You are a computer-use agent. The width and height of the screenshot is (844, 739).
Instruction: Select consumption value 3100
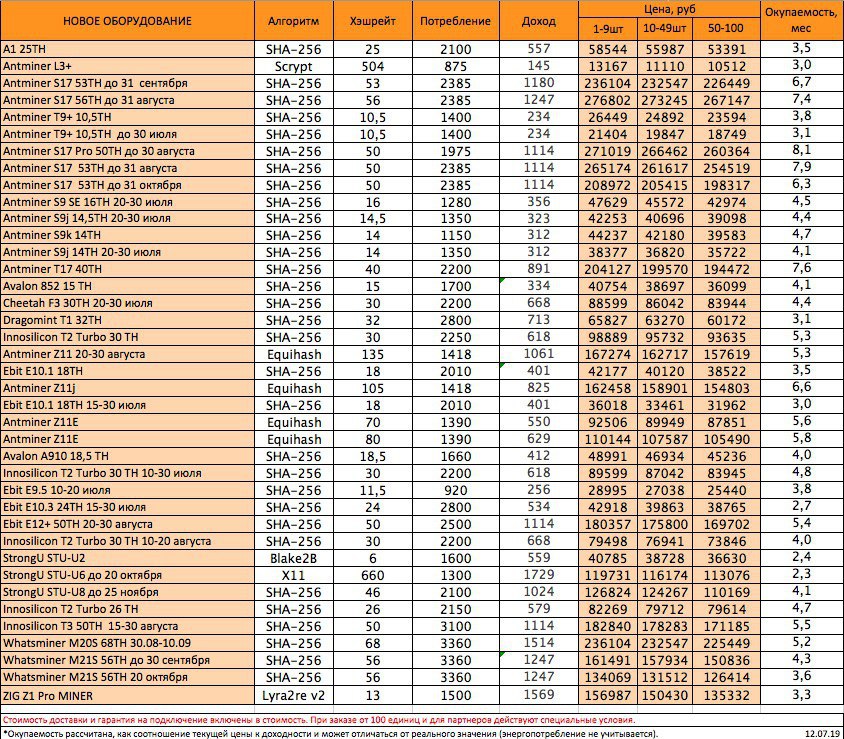click(x=455, y=627)
